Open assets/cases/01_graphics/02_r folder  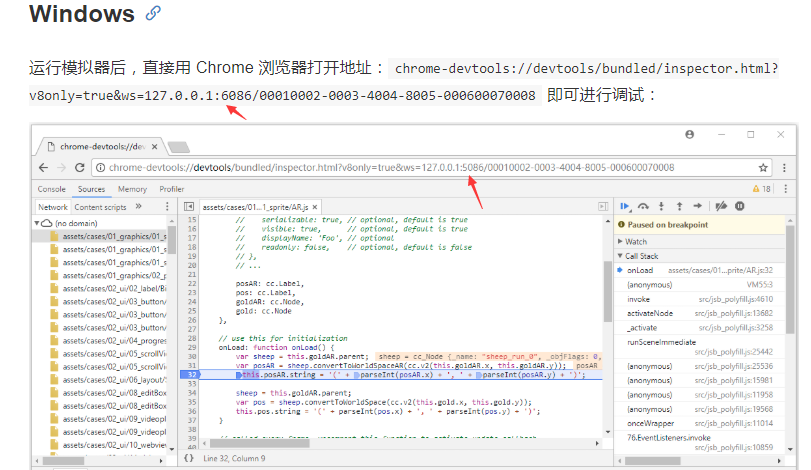[109, 276]
